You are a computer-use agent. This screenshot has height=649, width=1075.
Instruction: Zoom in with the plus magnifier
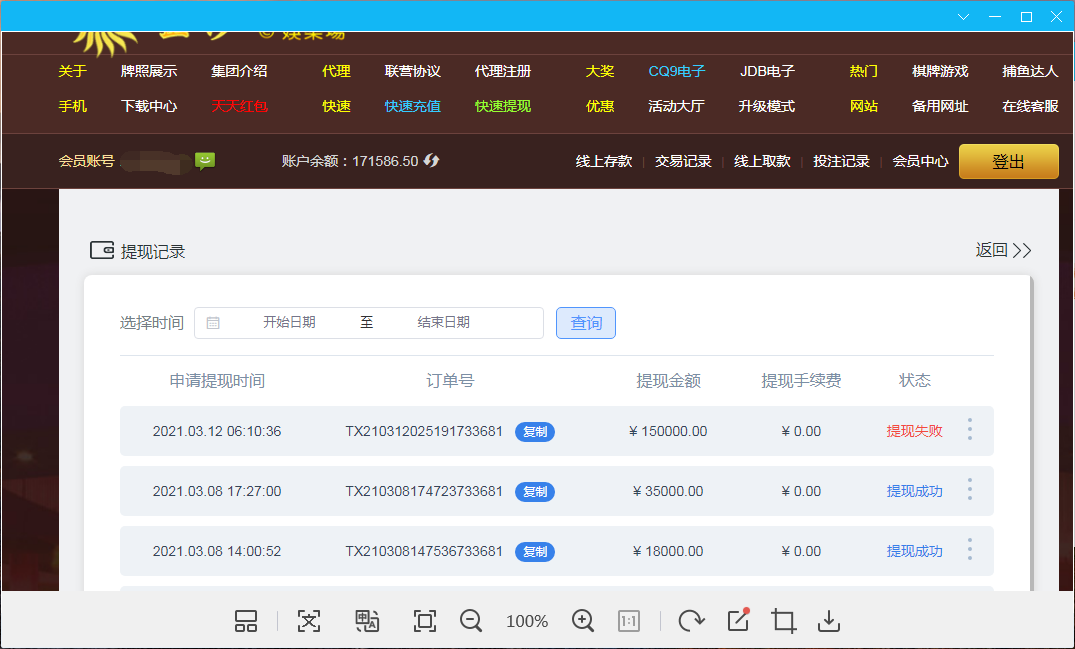583,621
